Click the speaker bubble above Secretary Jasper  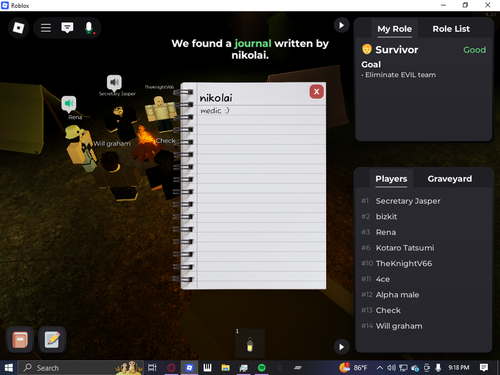tap(114, 83)
